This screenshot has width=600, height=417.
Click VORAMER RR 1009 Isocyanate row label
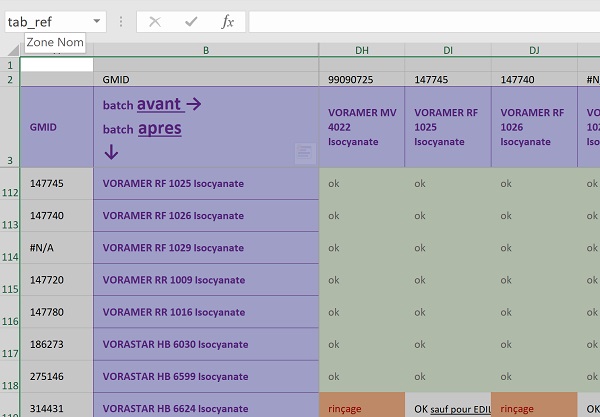[206, 280]
